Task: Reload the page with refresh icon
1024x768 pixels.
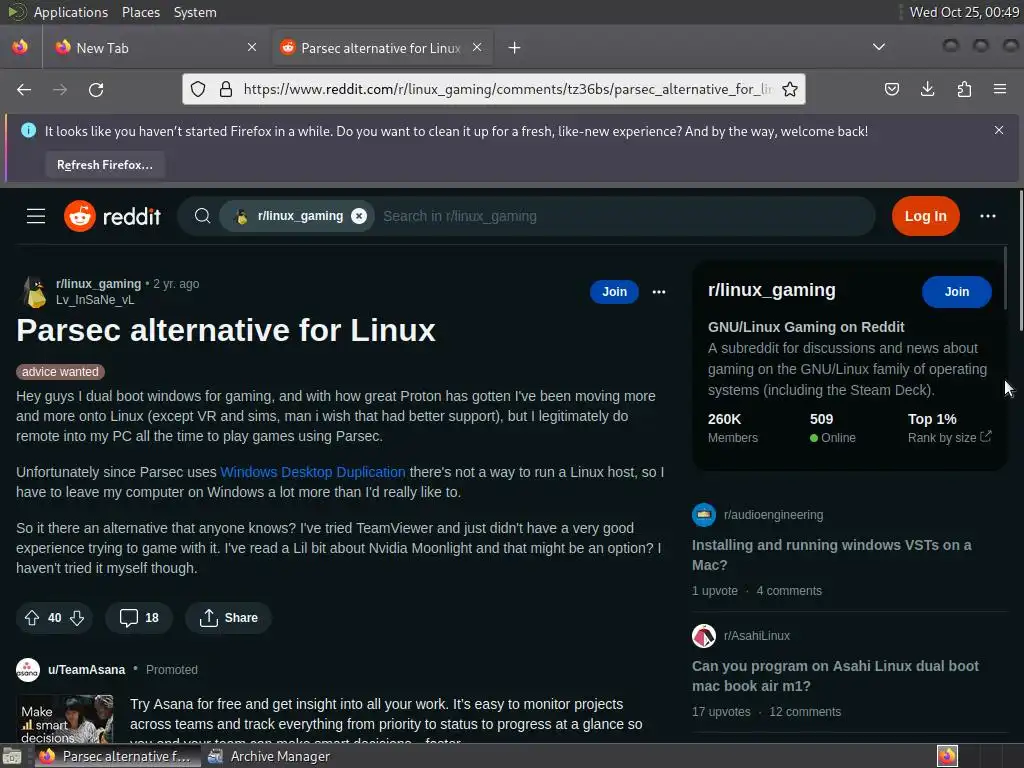Action: pyautogui.click(x=96, y=89)
